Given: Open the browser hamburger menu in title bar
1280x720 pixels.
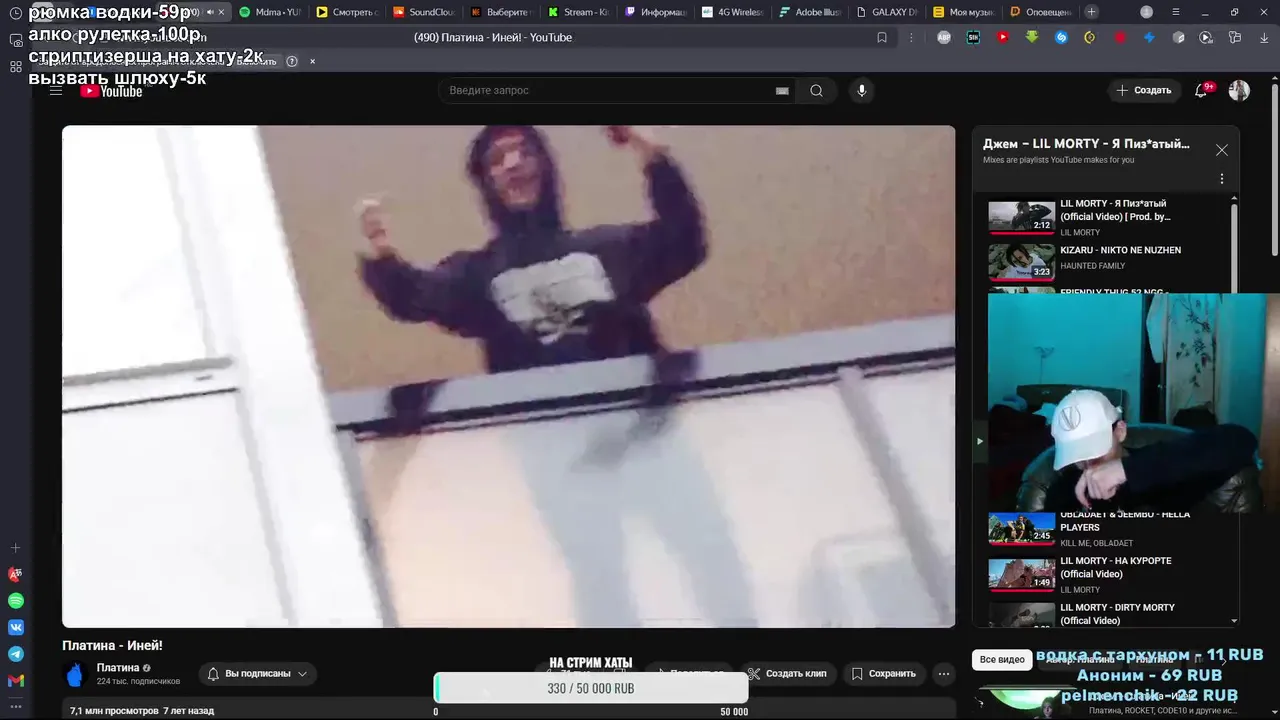Looking at the screenshot, I should (1177, 12).
